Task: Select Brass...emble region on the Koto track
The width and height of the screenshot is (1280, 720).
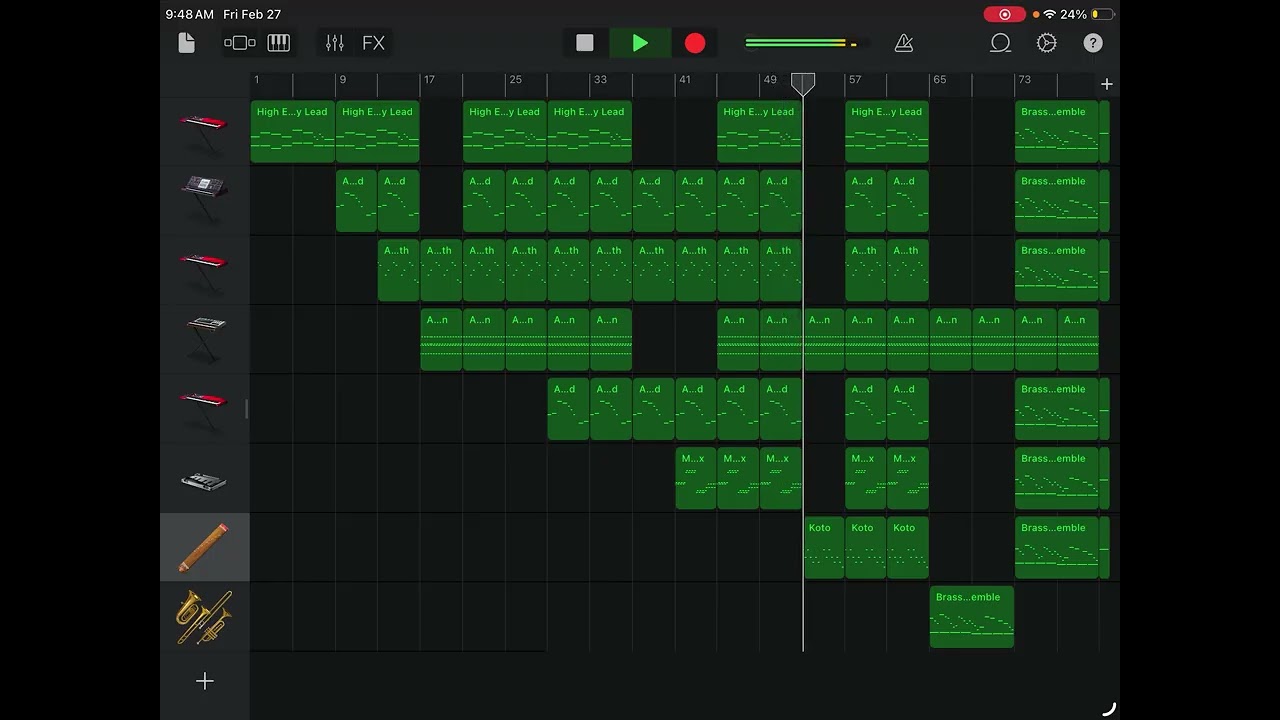Action: pyautogui.click(x=1057, y=548)
